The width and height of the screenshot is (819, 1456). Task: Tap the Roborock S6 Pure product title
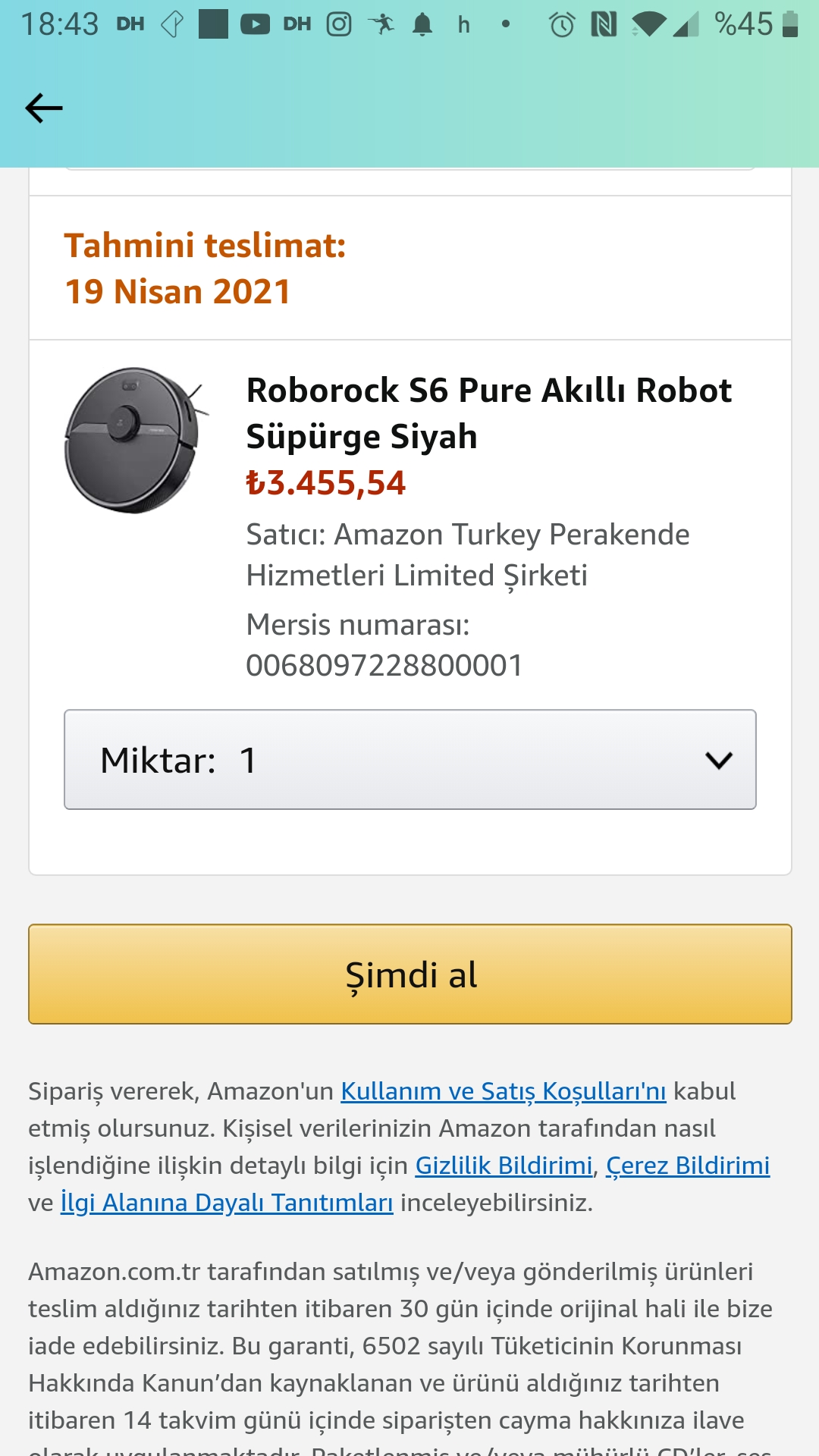[489, 413]
